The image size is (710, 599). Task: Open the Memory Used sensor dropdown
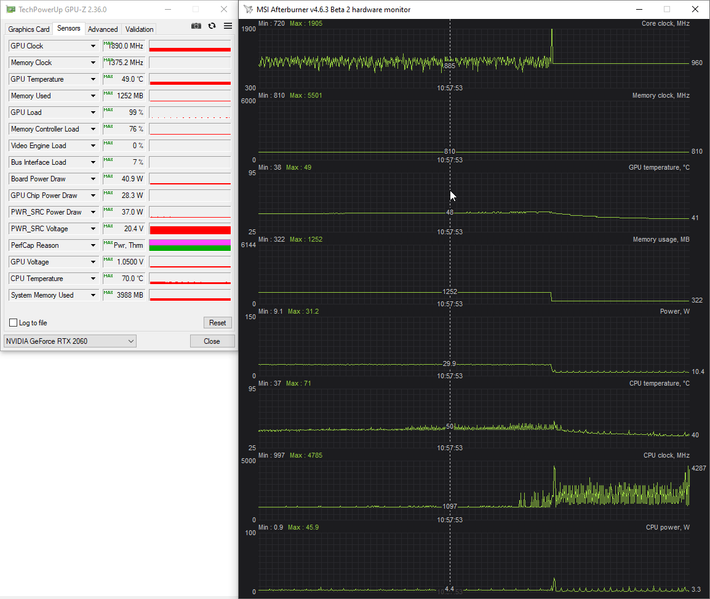[93, 96]
